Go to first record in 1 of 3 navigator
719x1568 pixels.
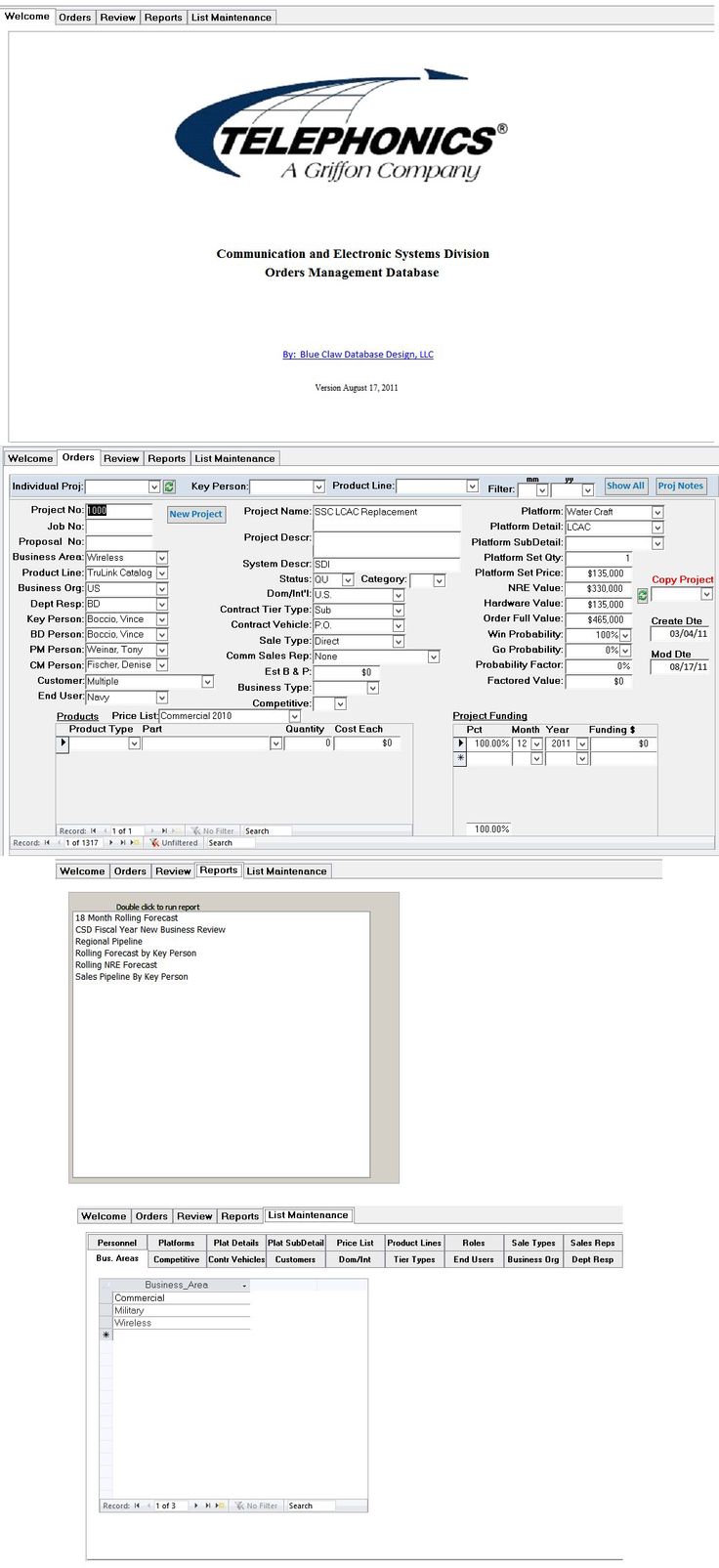click(137, 1505)
